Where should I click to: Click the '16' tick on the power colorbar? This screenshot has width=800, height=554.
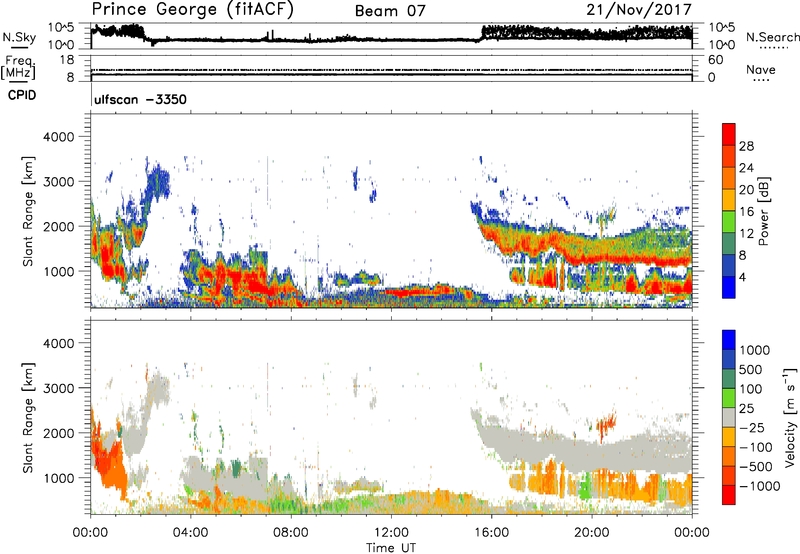(746, 212)
